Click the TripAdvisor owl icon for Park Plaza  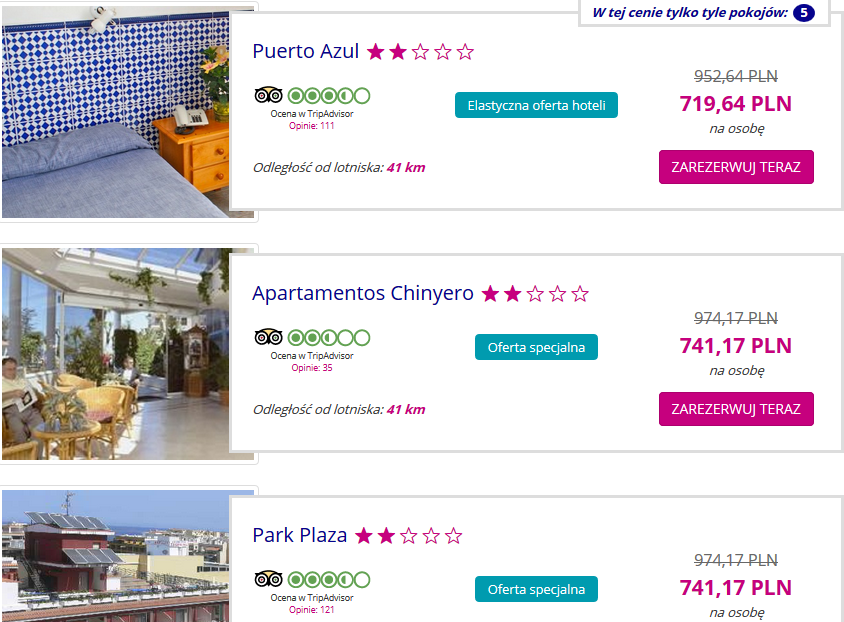coord(268,580)
